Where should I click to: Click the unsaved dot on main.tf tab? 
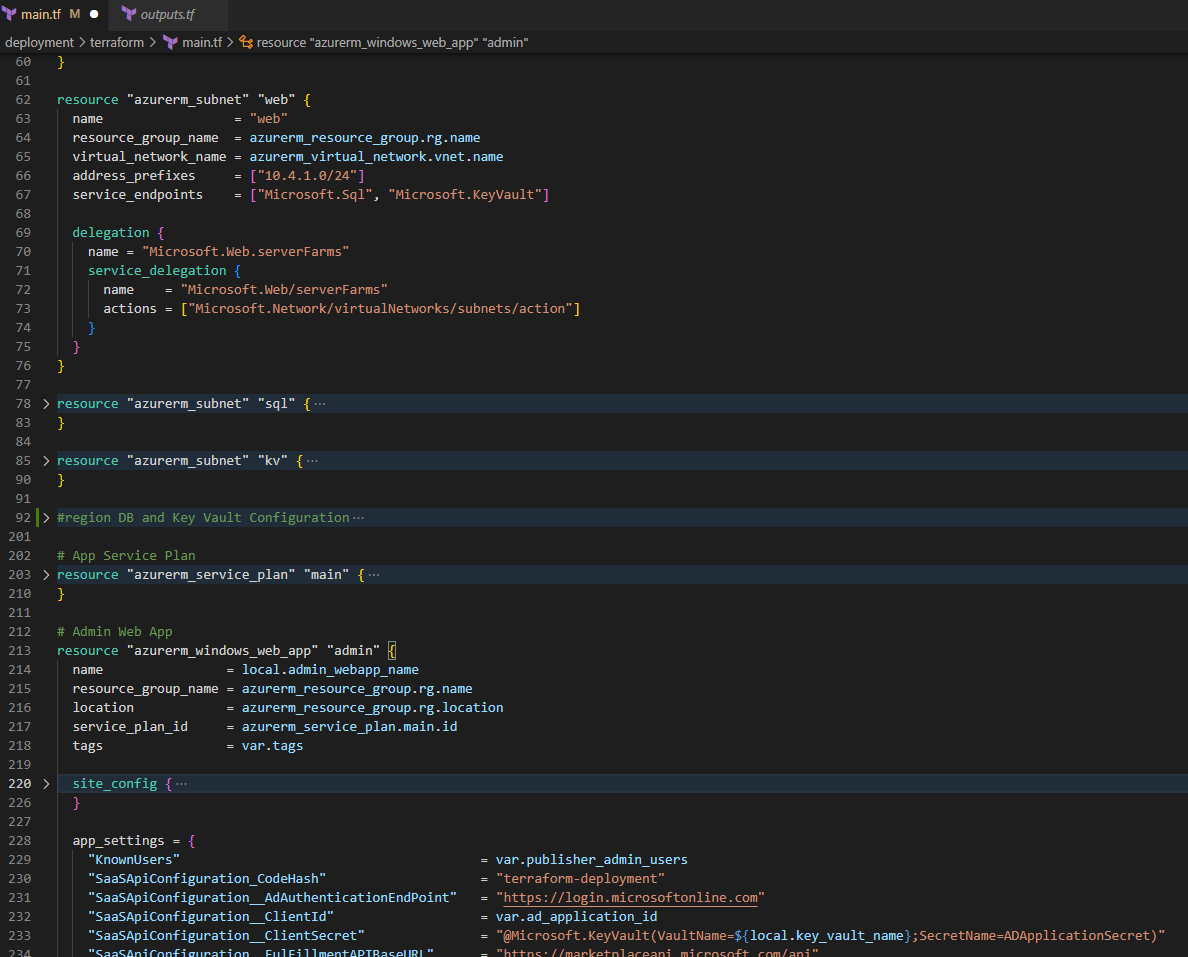click(94, 14)
